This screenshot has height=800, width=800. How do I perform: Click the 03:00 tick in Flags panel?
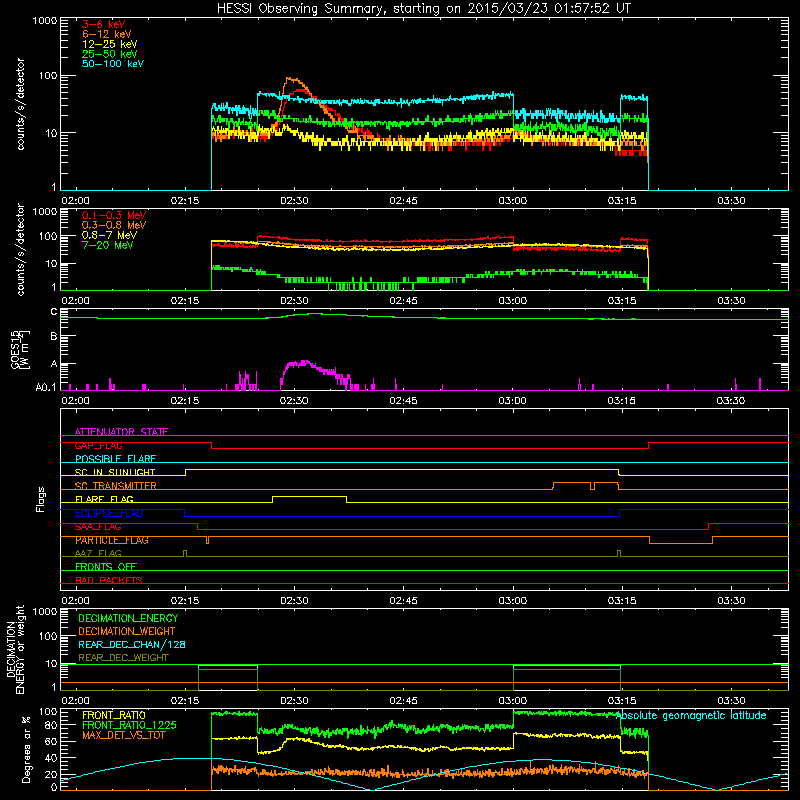pyautogui.click(x=512, y=601)
